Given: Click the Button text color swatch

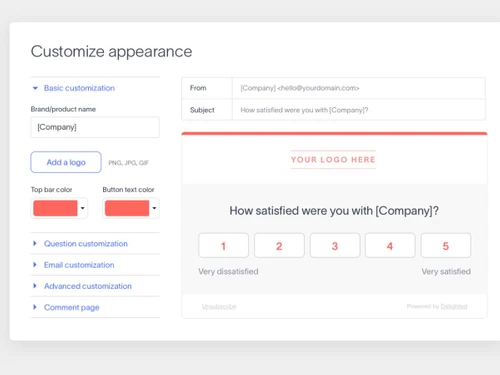Looking at the screenshot, I should coord(127,208).
